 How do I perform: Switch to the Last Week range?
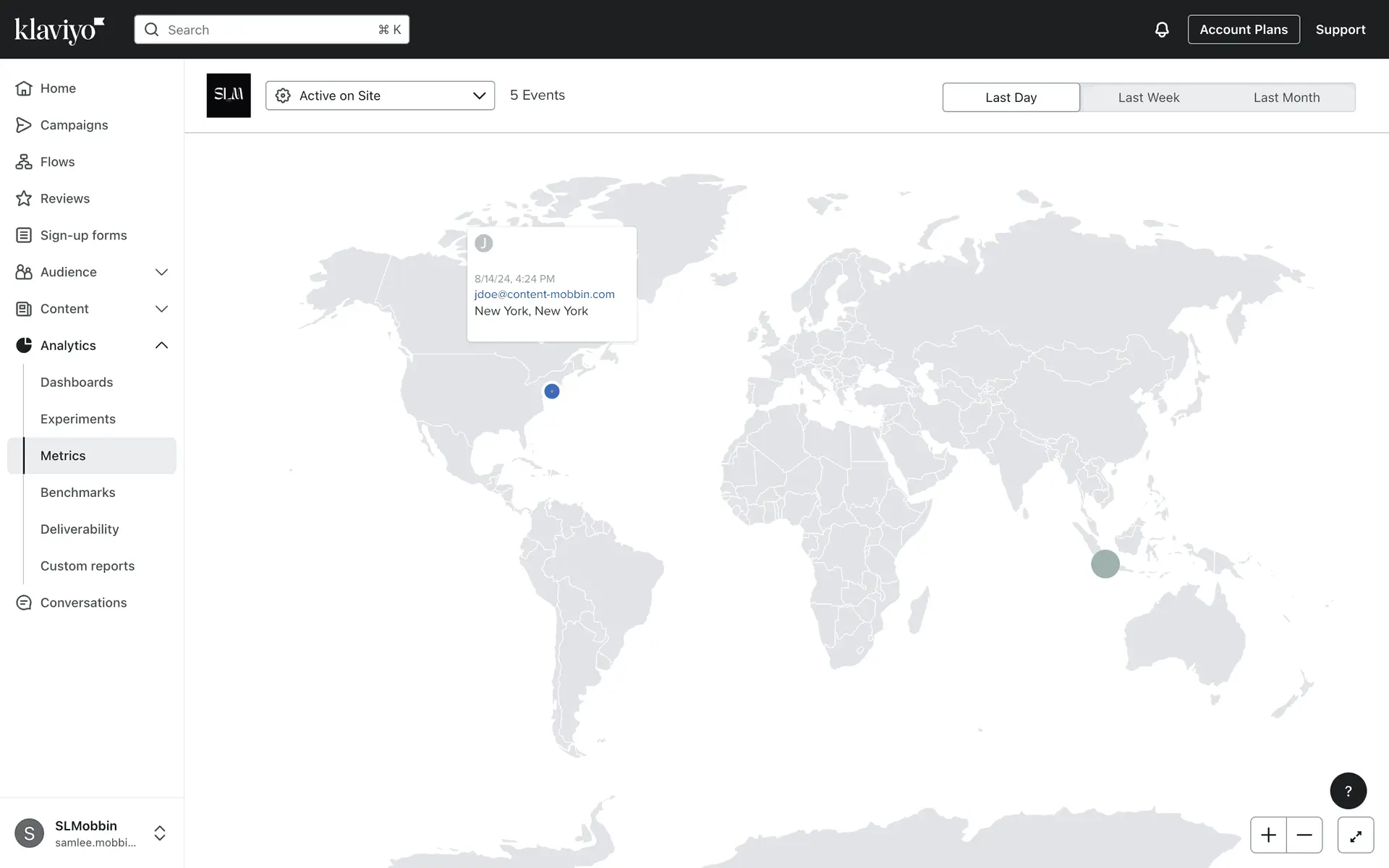(1148, 98)
